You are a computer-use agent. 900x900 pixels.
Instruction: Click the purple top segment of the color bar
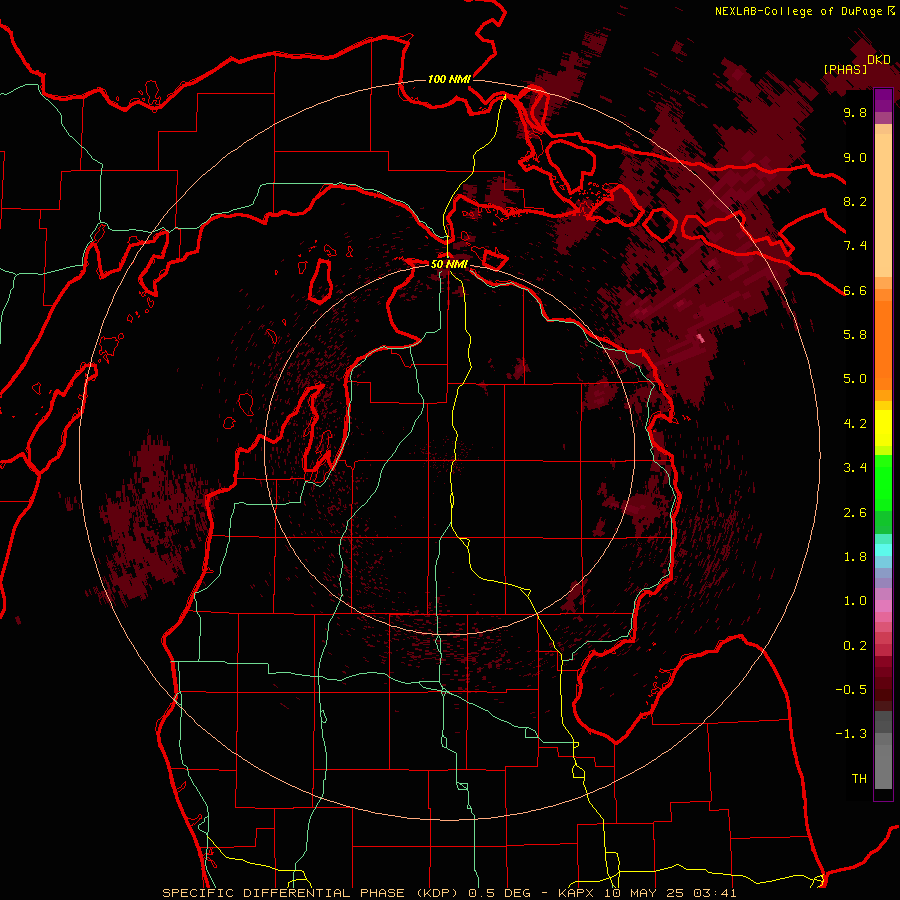[883, 100]
